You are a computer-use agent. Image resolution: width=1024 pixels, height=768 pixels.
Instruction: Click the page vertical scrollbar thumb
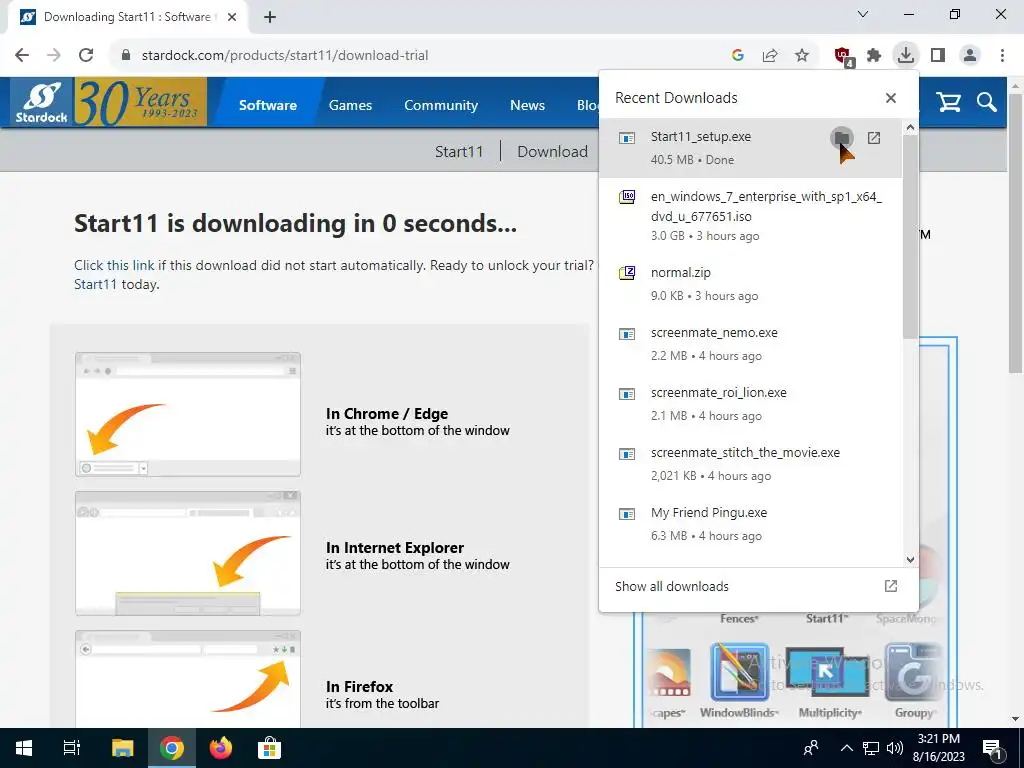pos(1016,234)
